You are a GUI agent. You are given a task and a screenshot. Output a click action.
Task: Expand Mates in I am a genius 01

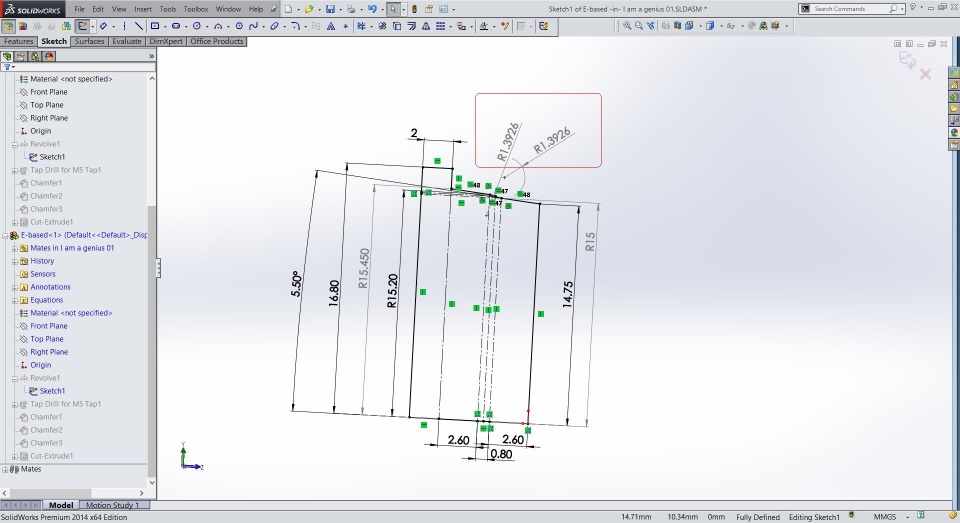coord(15,249)
